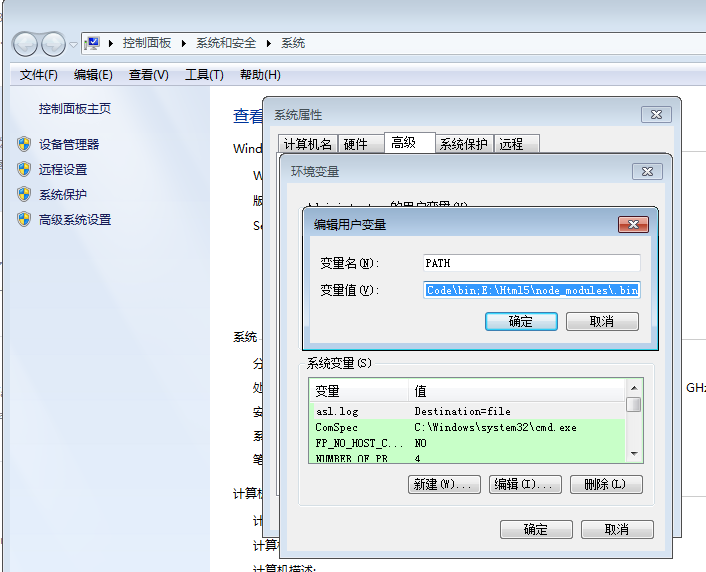The height and width of the screenshot is (572, 706).
Task: Click the 编辑(I)... system variable button
Action: click(x=525, y=485)
